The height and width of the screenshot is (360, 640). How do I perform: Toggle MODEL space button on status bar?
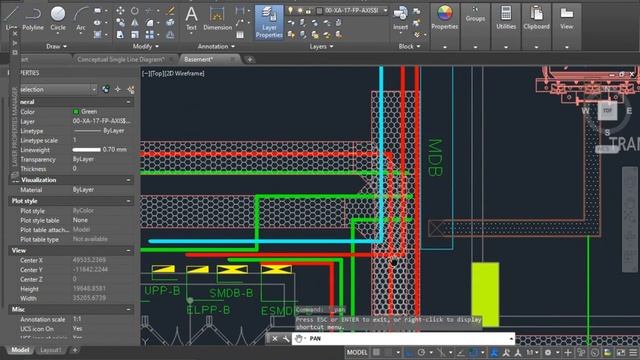(357, 352)
